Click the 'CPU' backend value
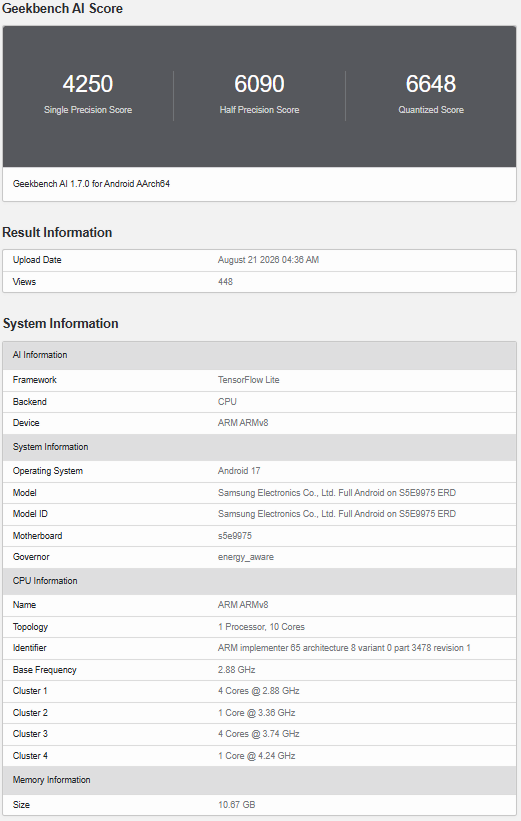 (227, 402)
